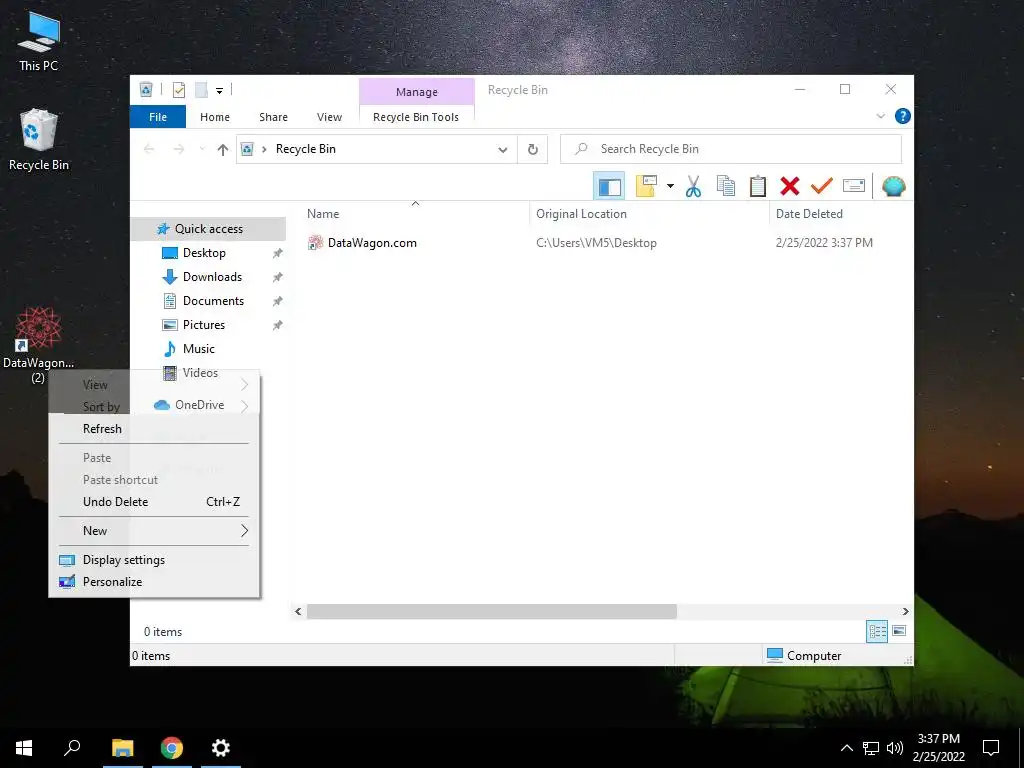Open Downloads in navigation pane
The width and height of the screenshot is (1024, 768).
(212, 277)
